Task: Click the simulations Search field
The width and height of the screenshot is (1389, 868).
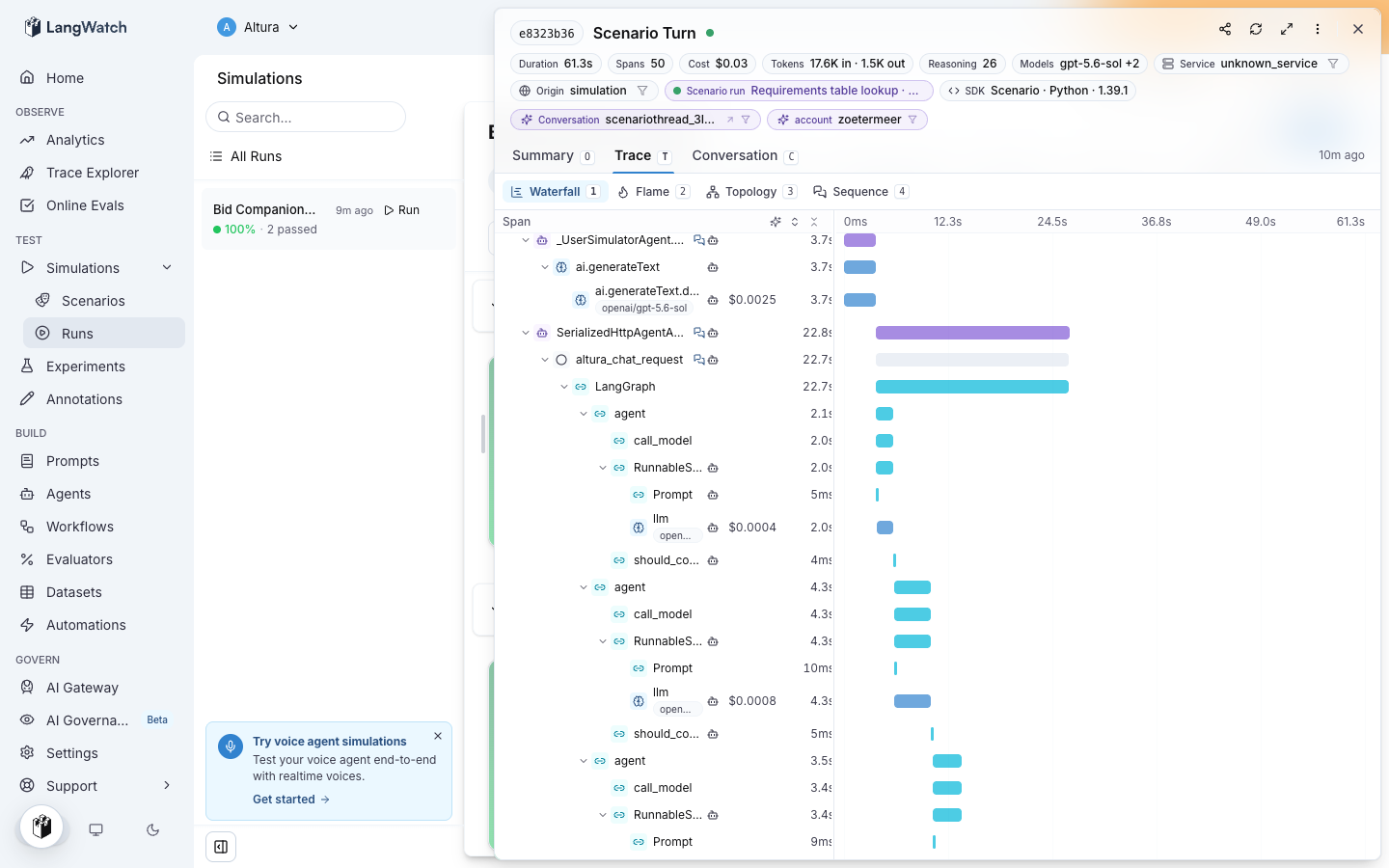Action: [306, 117]
